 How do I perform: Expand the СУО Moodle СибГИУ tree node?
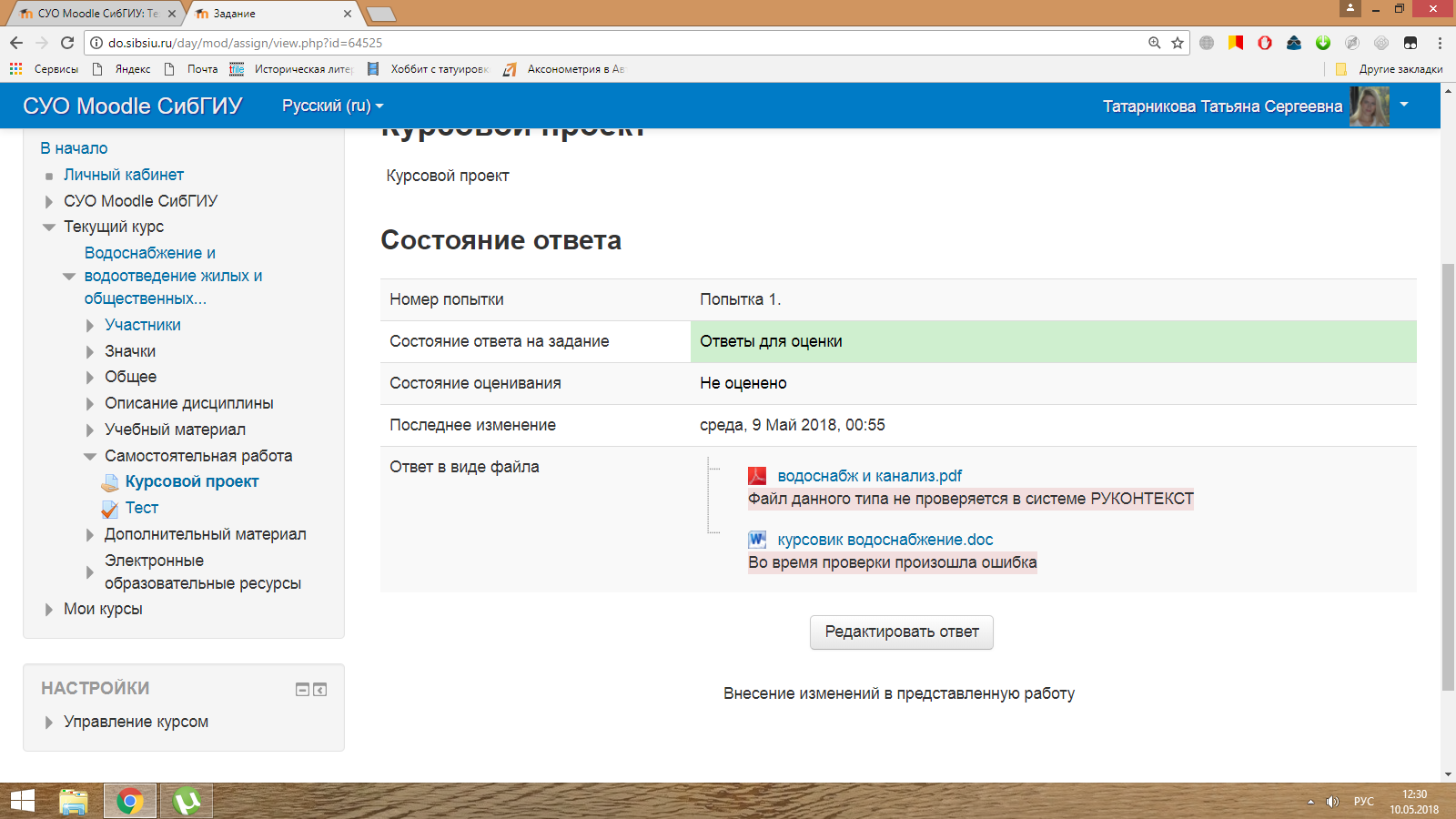coord(49,202)
